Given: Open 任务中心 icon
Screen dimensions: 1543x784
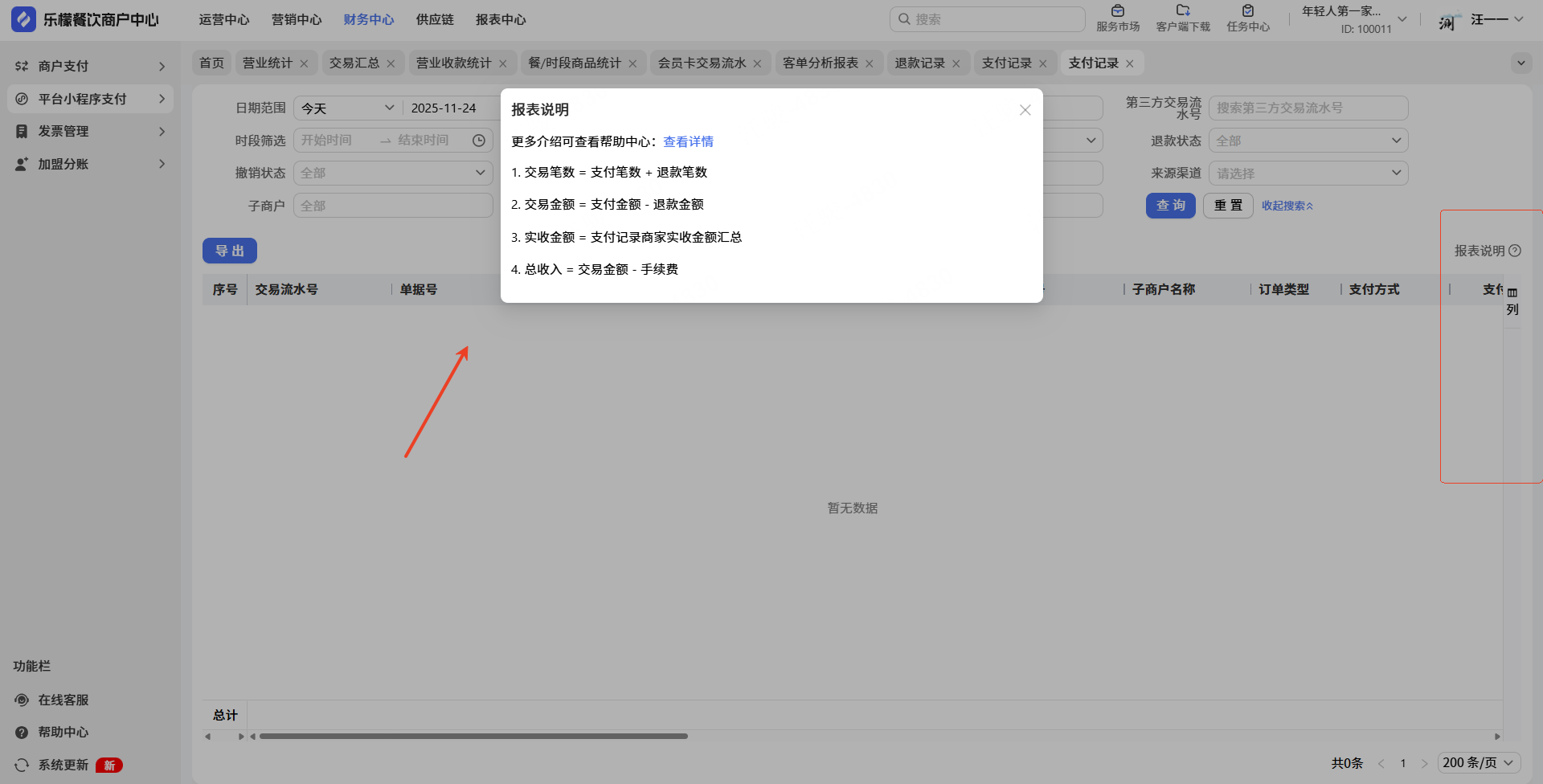Looking at the screenshot, I should [1248, 11].
